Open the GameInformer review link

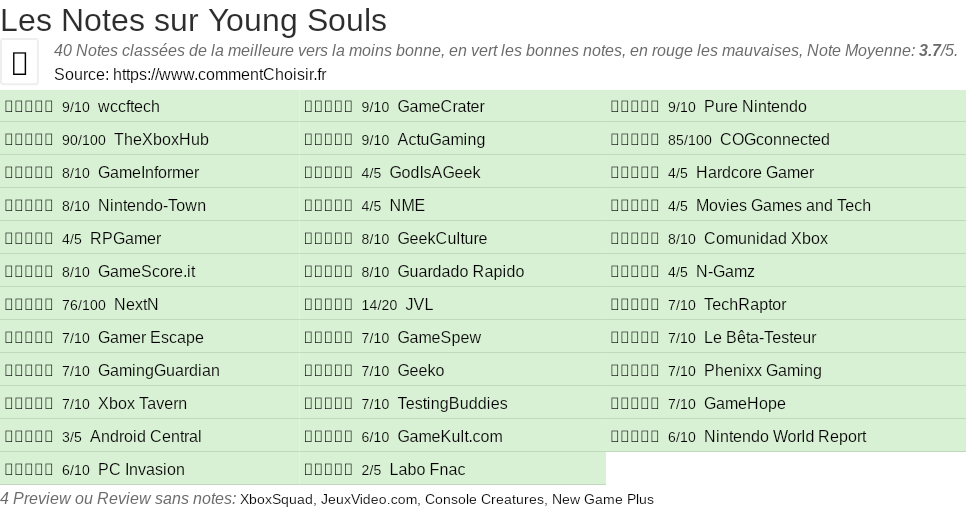pos(148,173)
